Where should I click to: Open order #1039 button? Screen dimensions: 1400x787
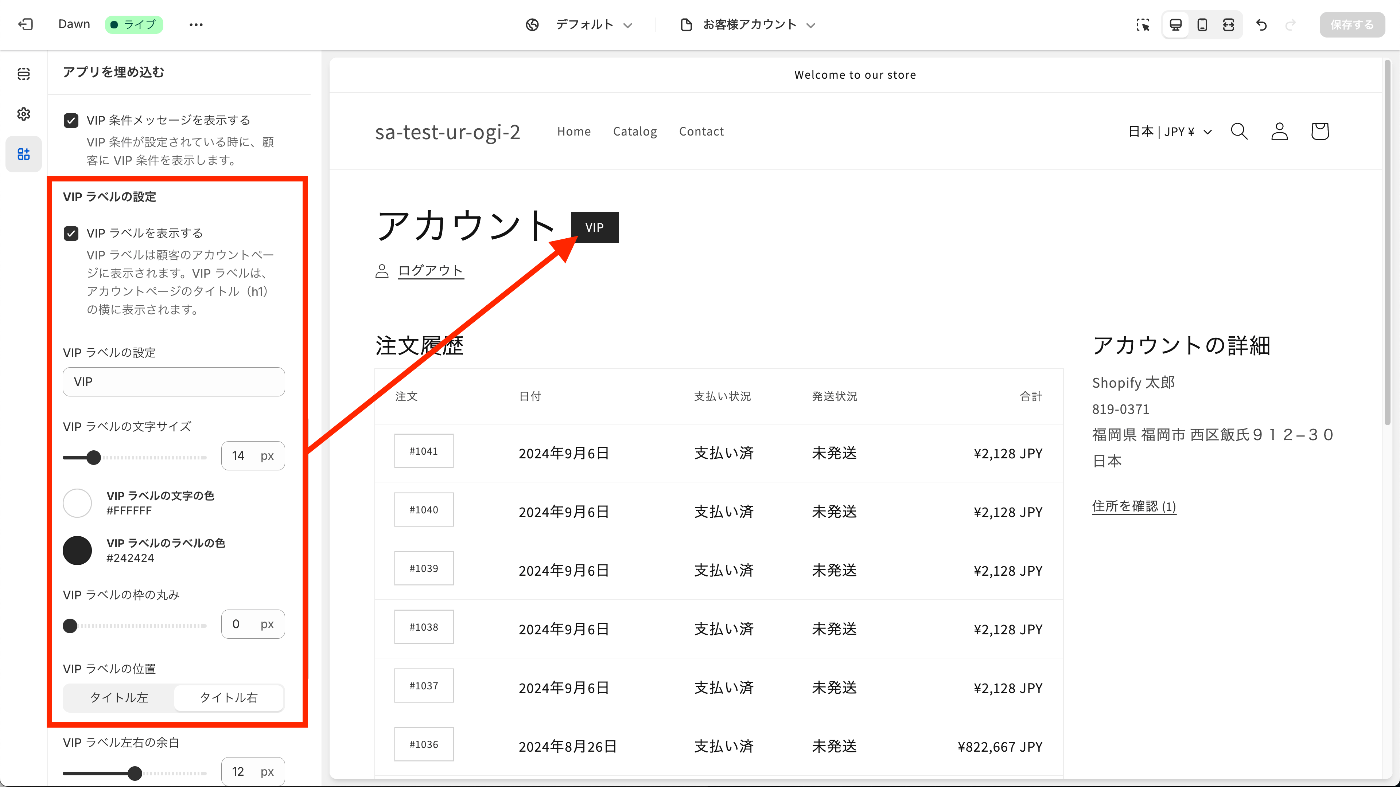tap(424, 568)
